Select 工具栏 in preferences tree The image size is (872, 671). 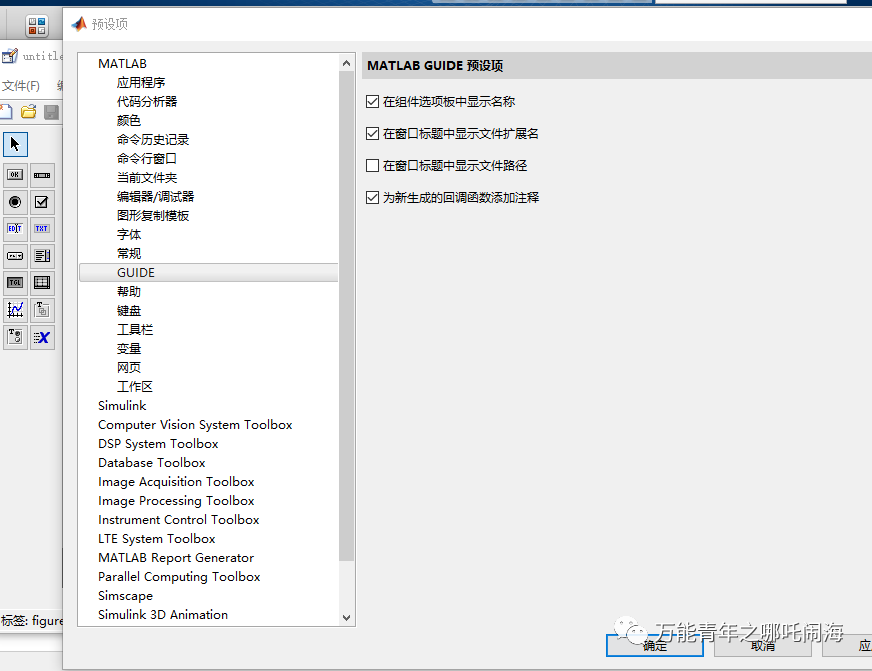click(x=135, y=330)
